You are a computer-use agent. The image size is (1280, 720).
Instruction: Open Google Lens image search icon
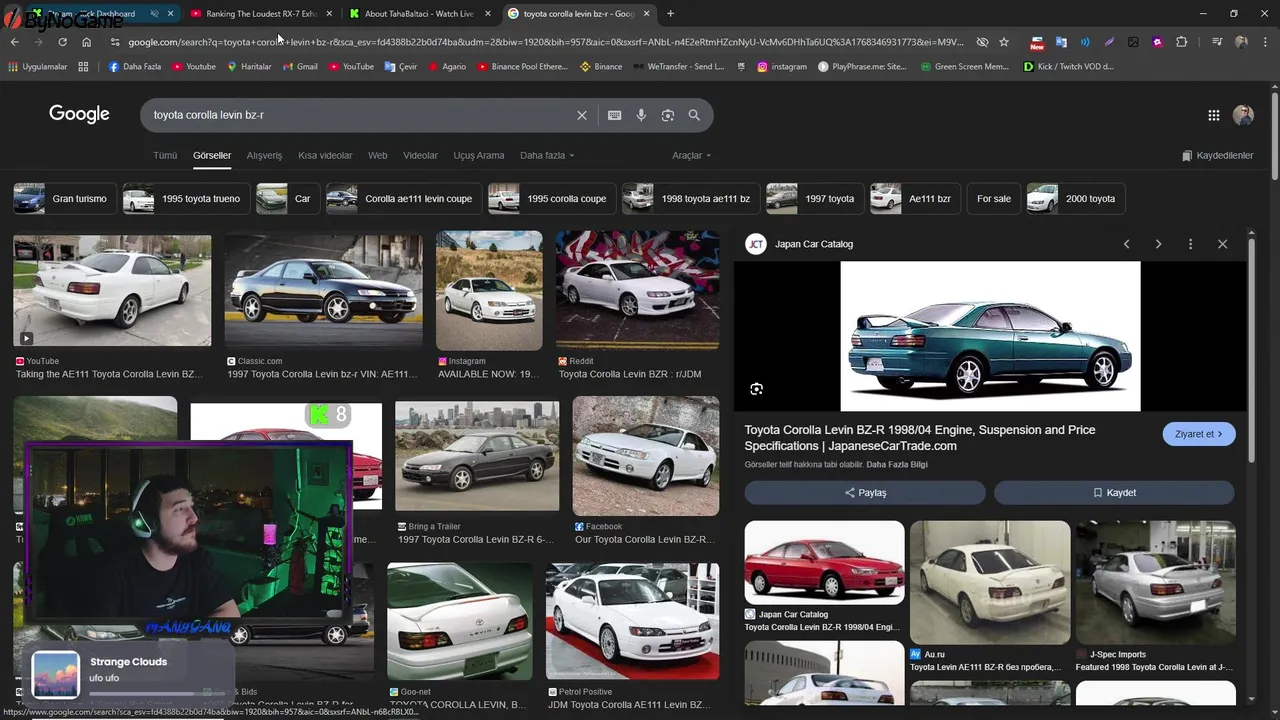pyautogui.click(x=667, y=115)
